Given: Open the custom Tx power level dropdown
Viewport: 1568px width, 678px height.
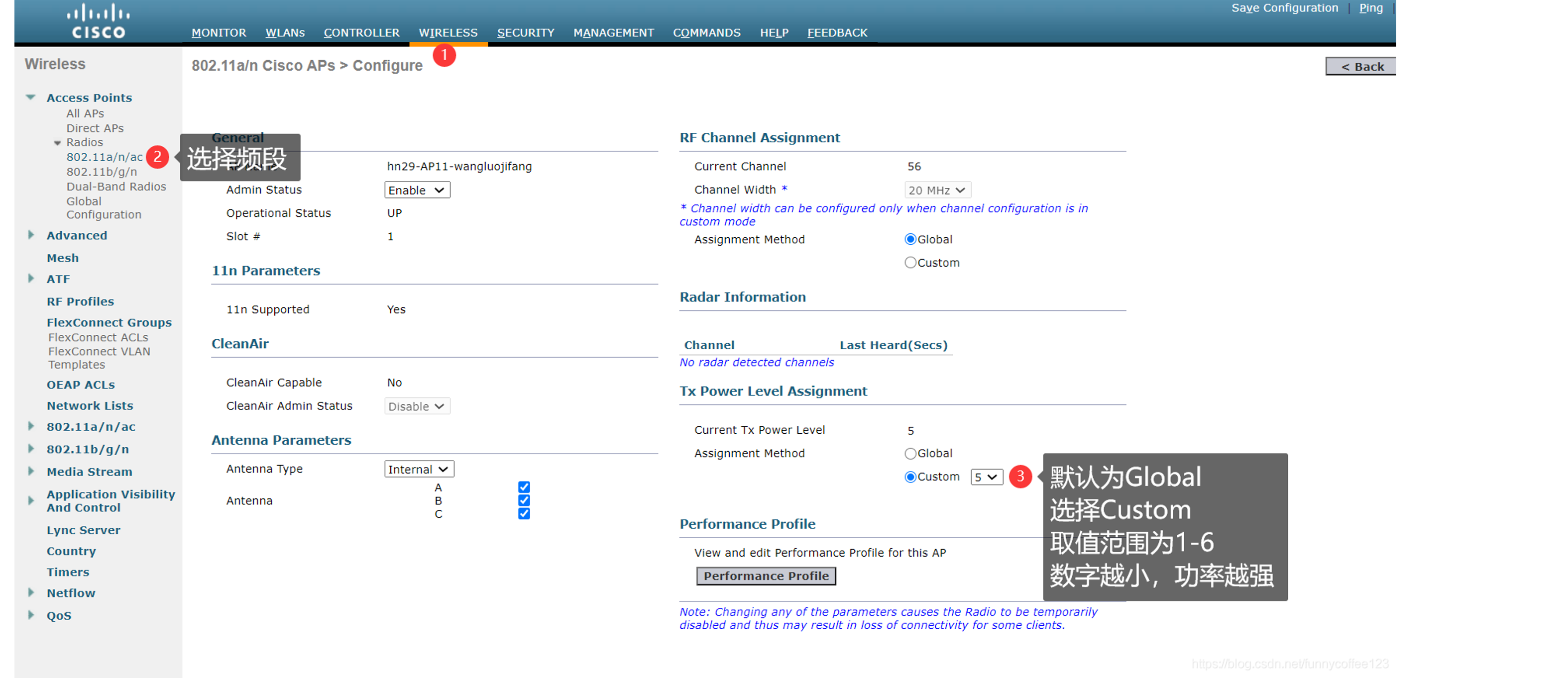Looking at the screenshot, I should tap(986, 477).
